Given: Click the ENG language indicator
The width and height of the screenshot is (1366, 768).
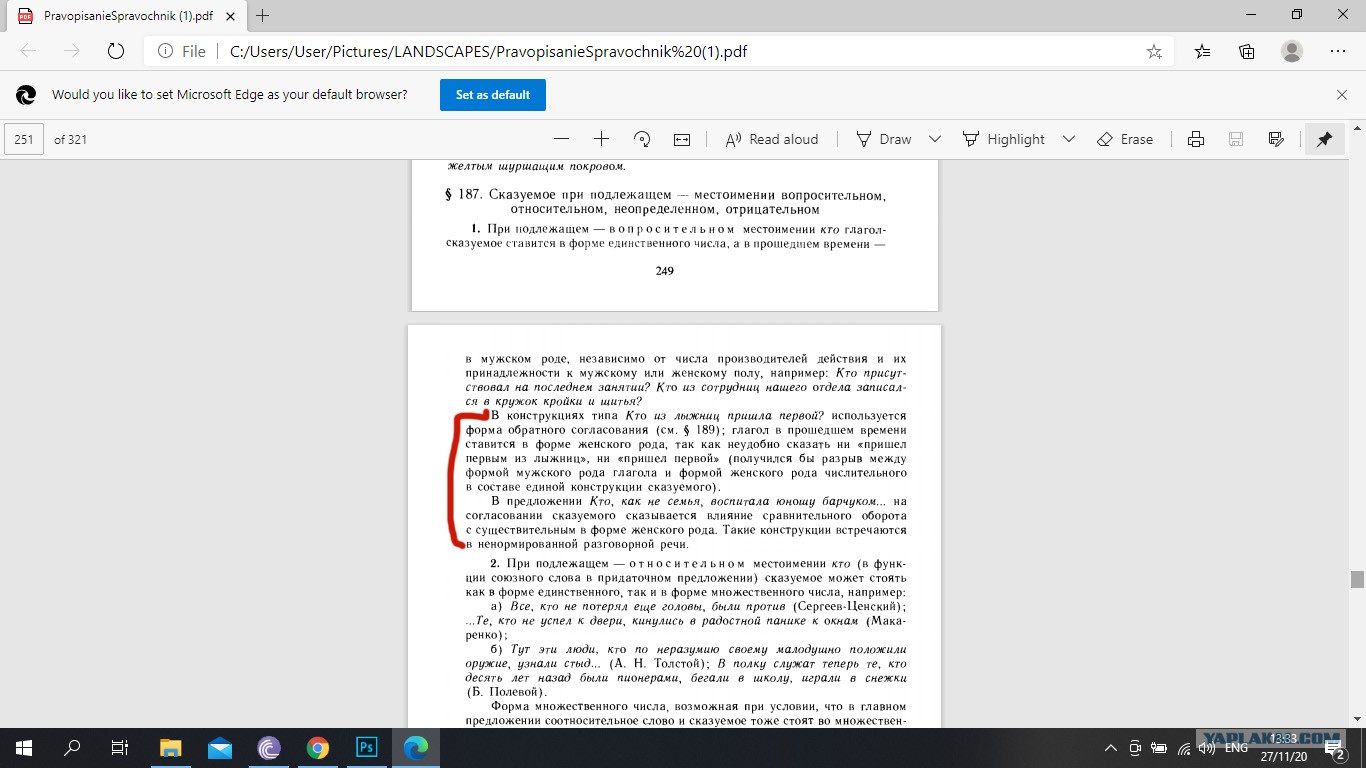Looking at the screenshot, I should coord(1236,748).
